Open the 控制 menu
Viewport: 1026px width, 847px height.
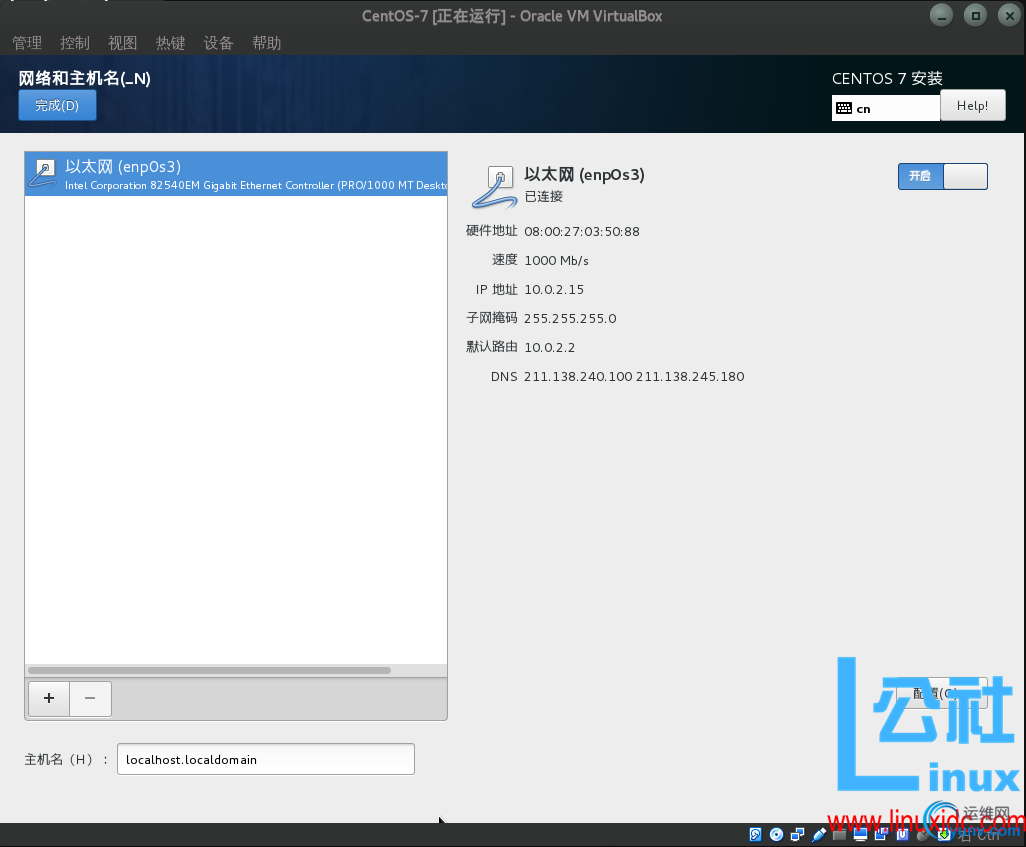pyautogui.click(x=75, y=43)
